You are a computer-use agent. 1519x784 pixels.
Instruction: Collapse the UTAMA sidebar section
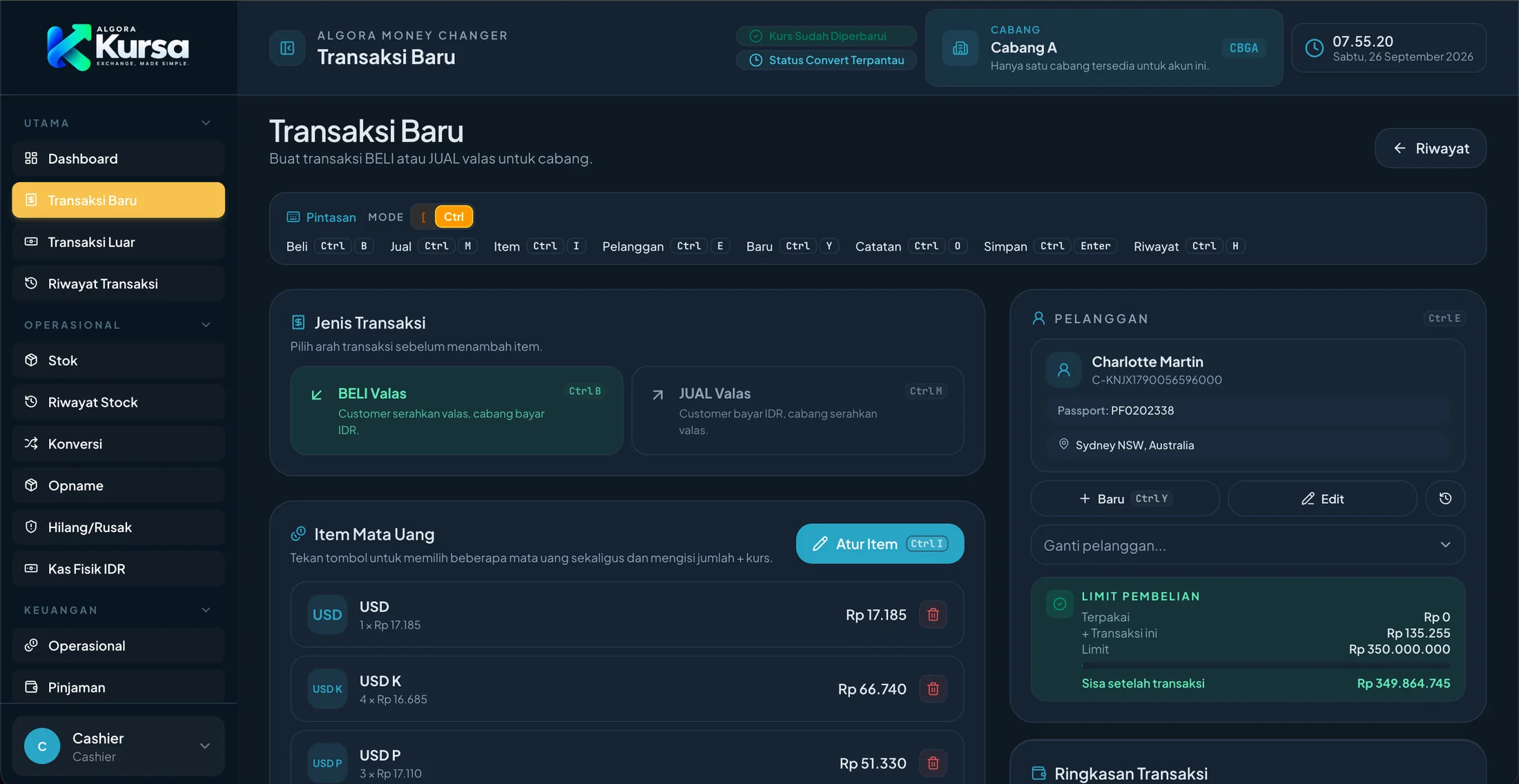click(206, 123)
